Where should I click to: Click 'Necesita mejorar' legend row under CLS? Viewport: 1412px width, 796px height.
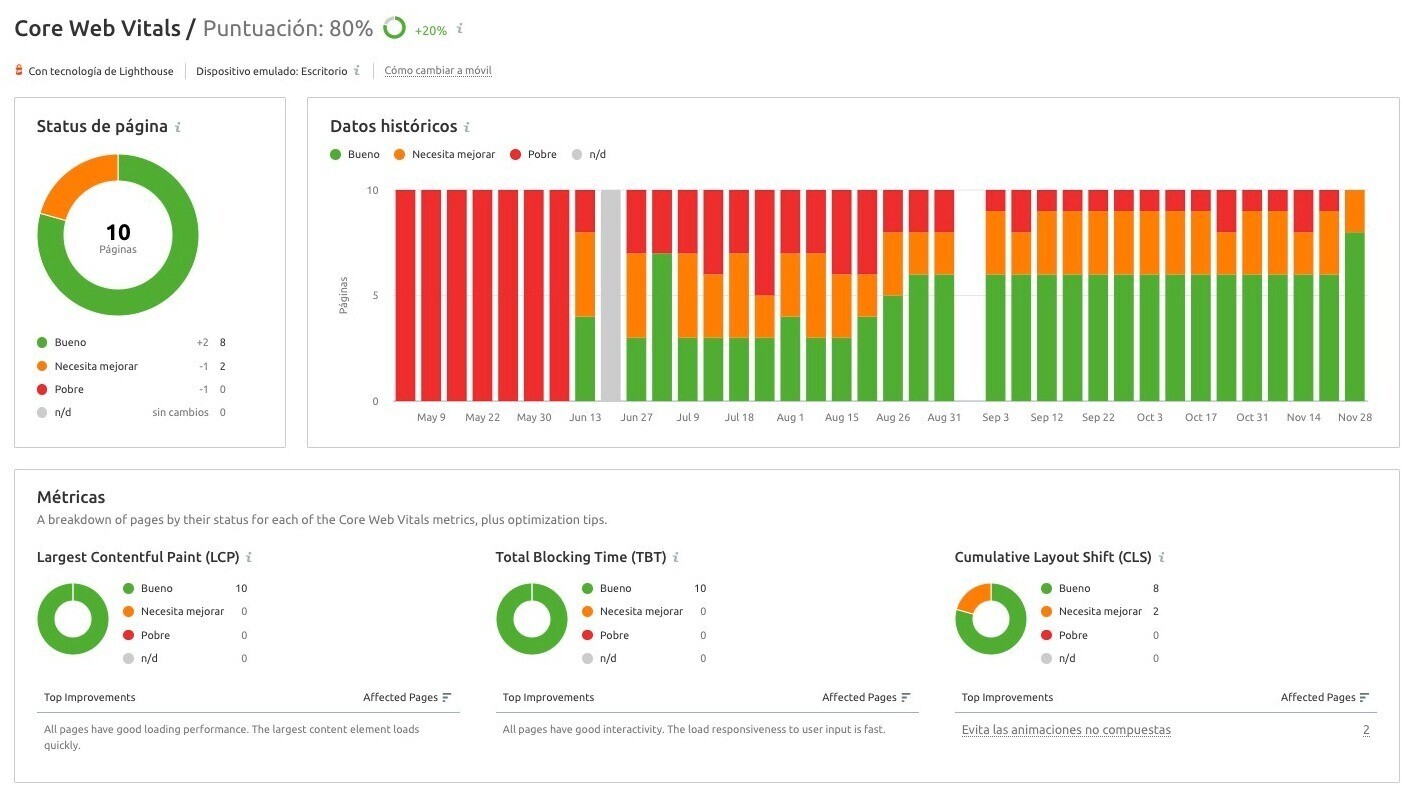click(x=1100, y=611)
